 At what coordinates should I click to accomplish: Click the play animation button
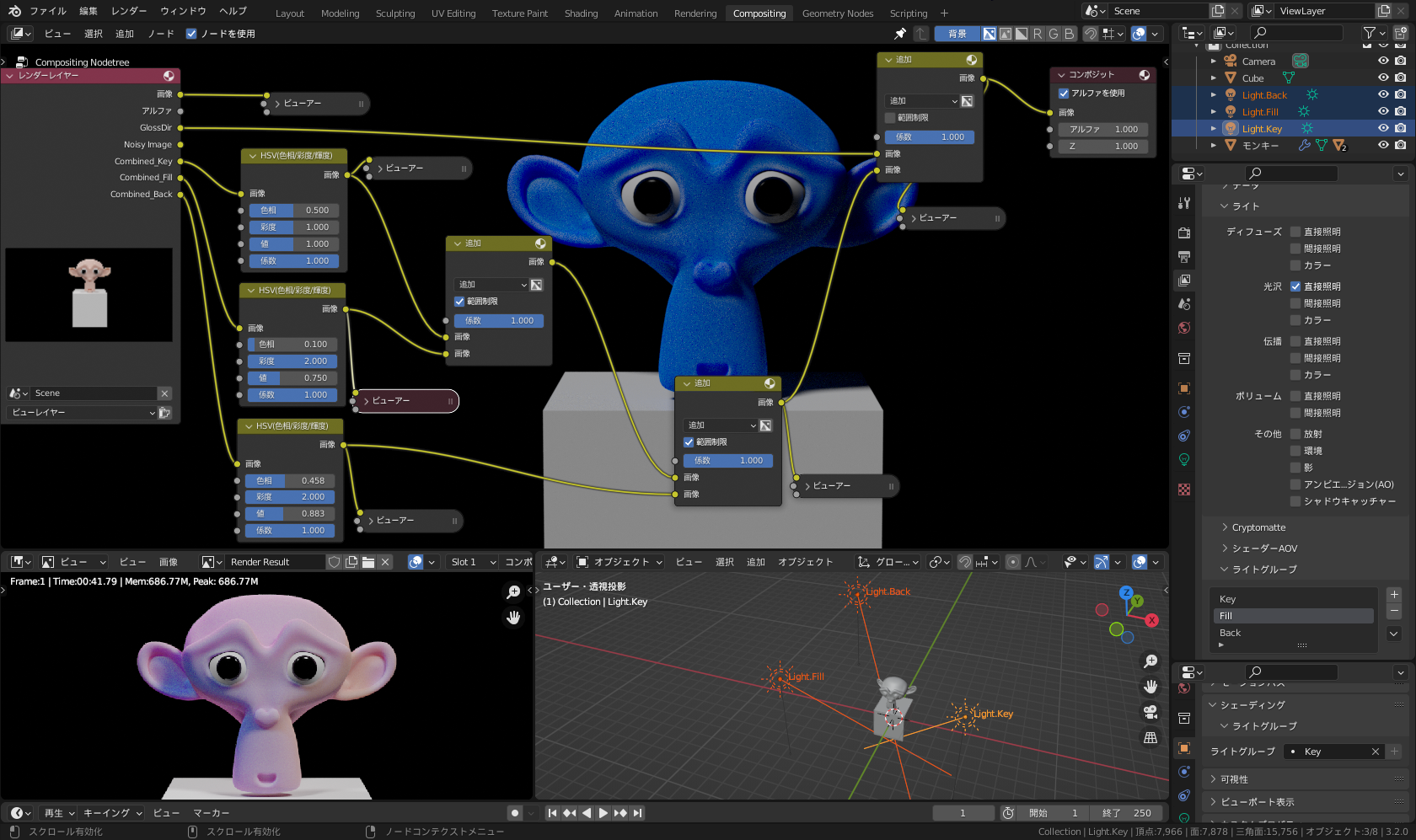tap(603, 813)
